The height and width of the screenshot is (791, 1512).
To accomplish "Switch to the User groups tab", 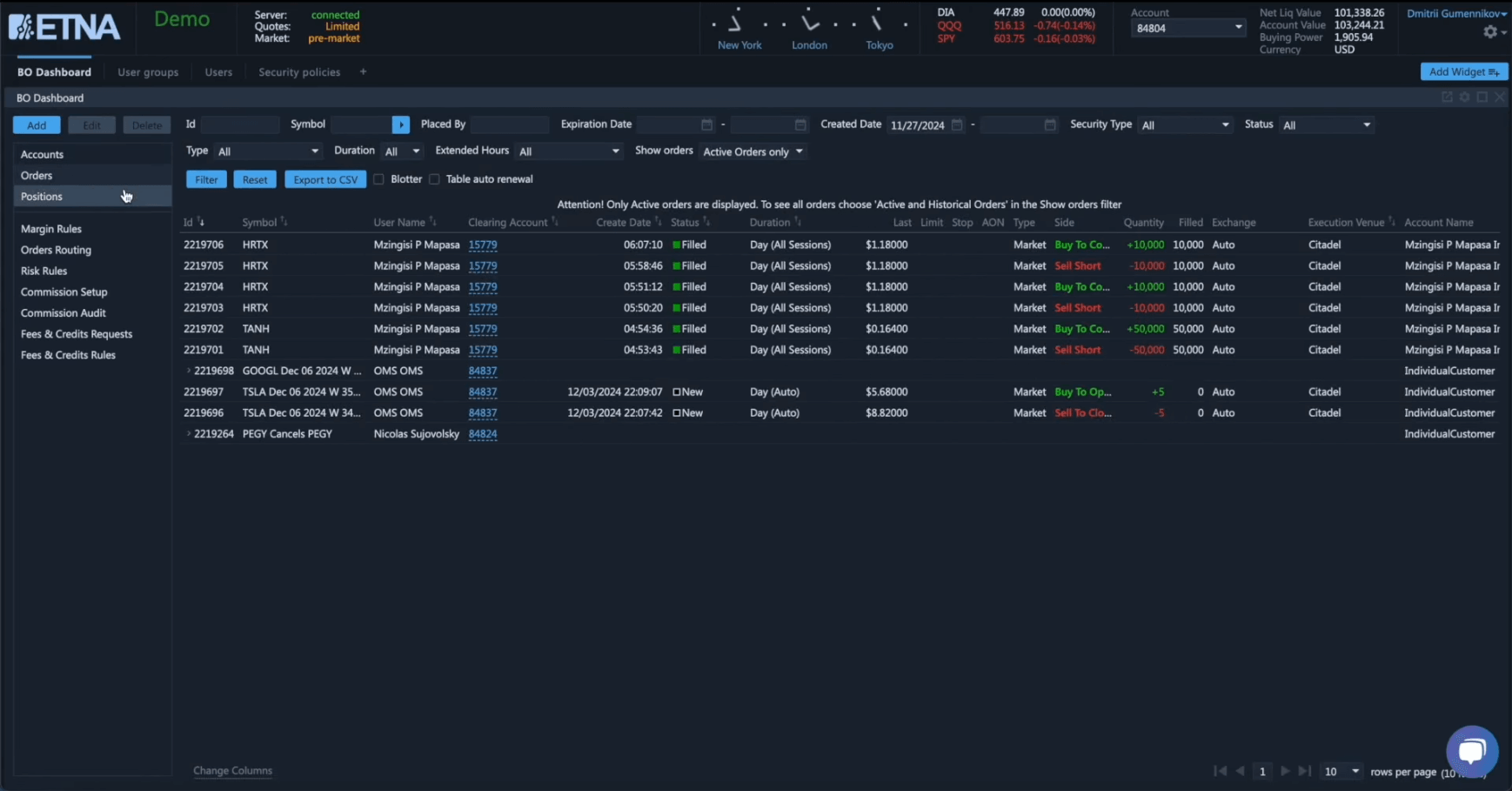I will tap(148, 72).
